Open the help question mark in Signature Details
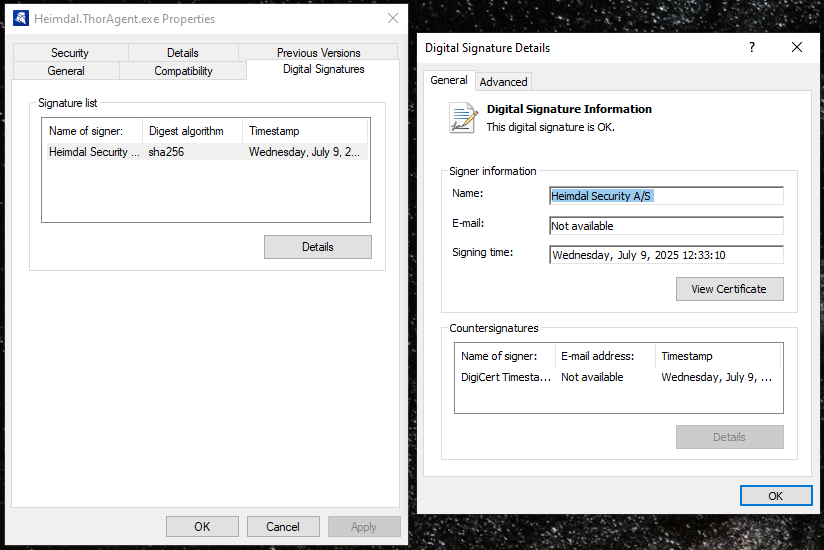Viewport: 824px width, 550px height. 752,47
